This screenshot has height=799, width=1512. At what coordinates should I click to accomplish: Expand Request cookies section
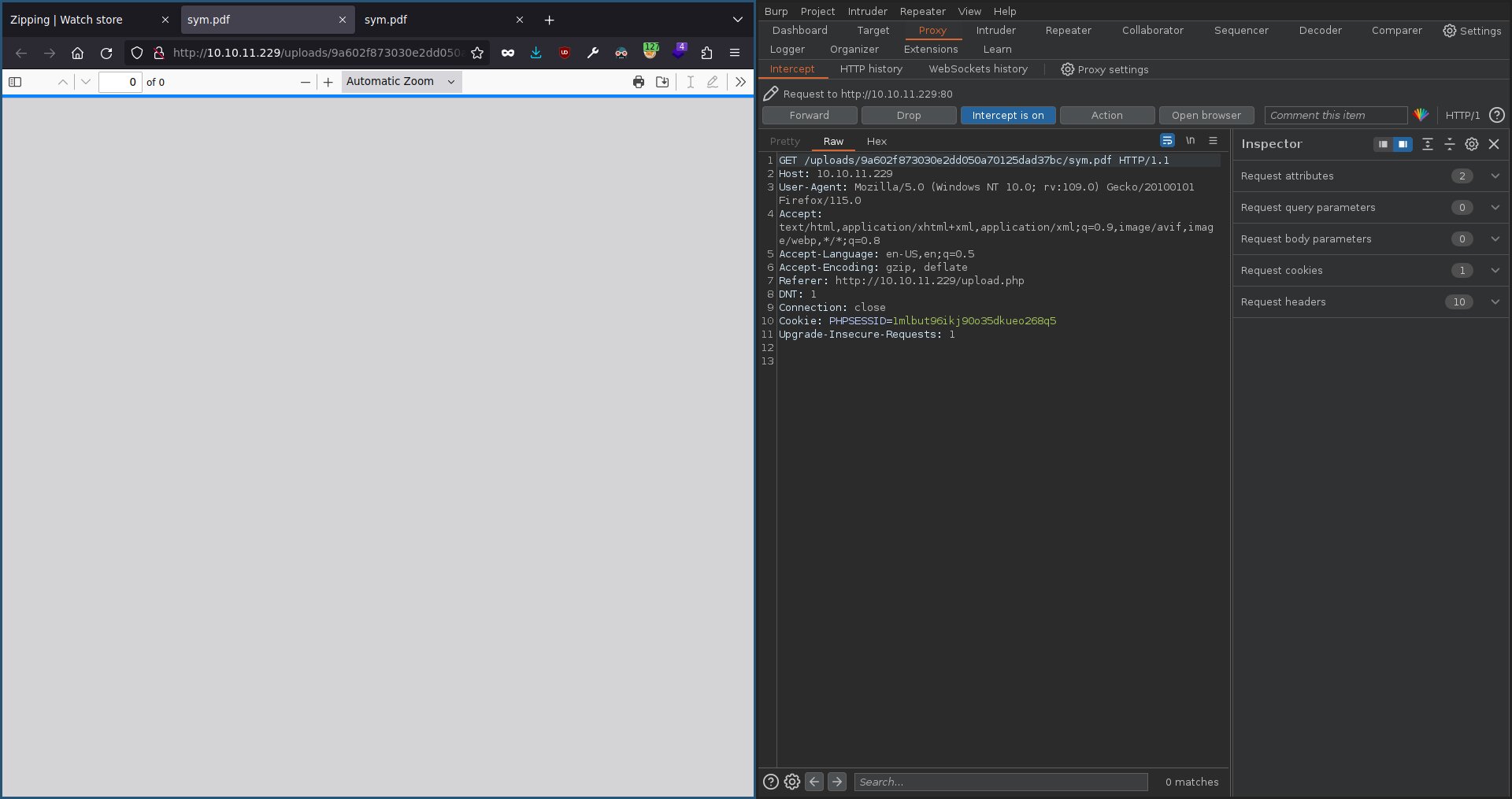click(1371, 270)
